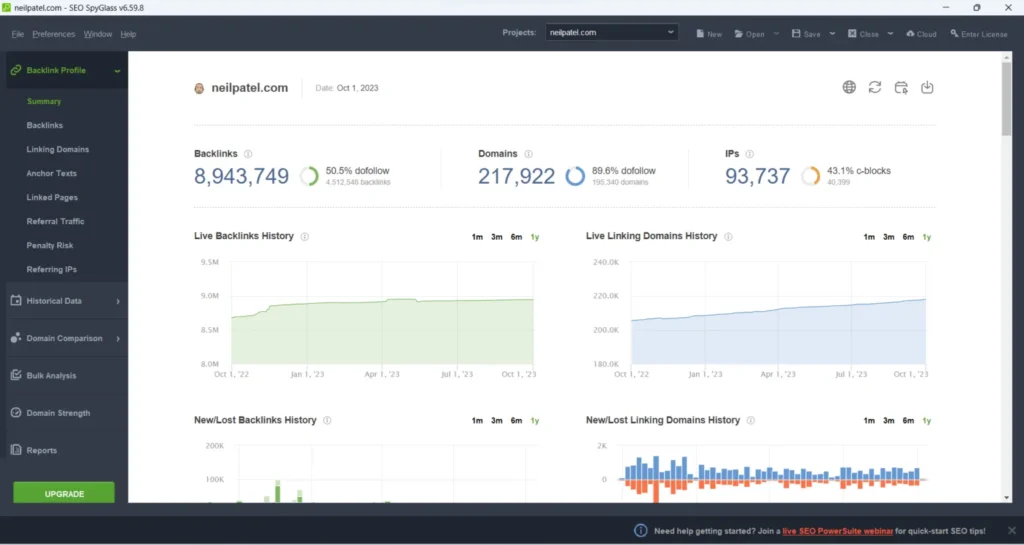
Task: Open the Cloud toolbar icon
Action: pos(921,34)
